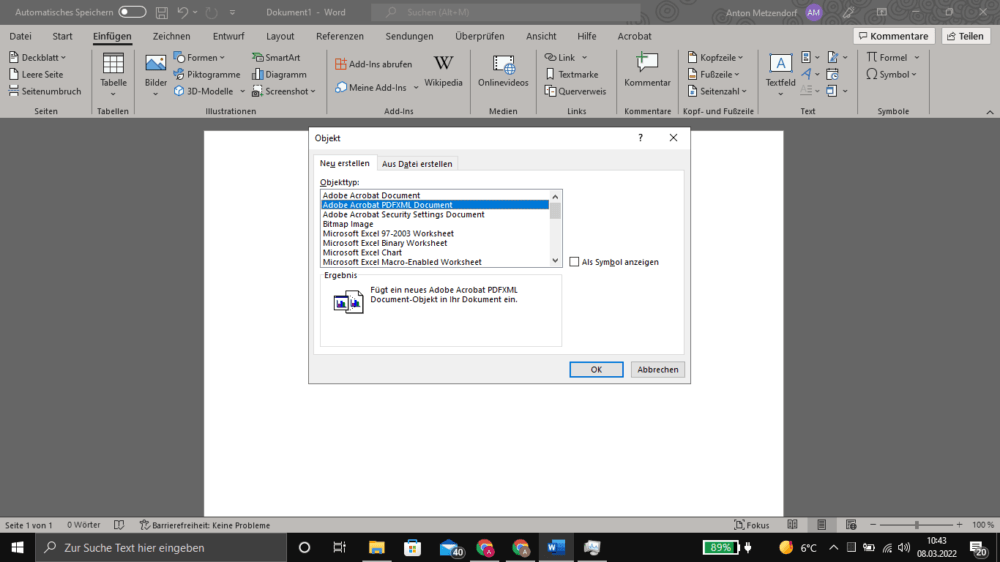This screenshot has height=562, width=1000.
Task: Open the Symbol dropdown
Action: point(914,75)
